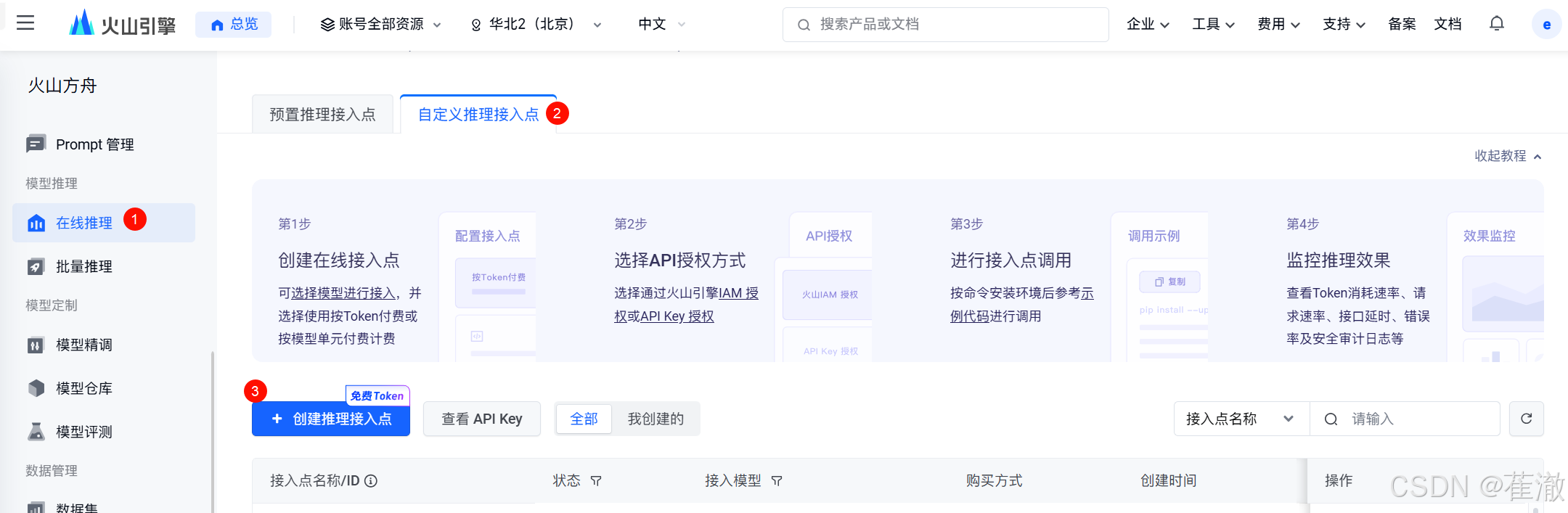The height and width of the screenshot is (513, 1568).
Task: Open the 支持 menu
Action: click(x=1344, y=24)
